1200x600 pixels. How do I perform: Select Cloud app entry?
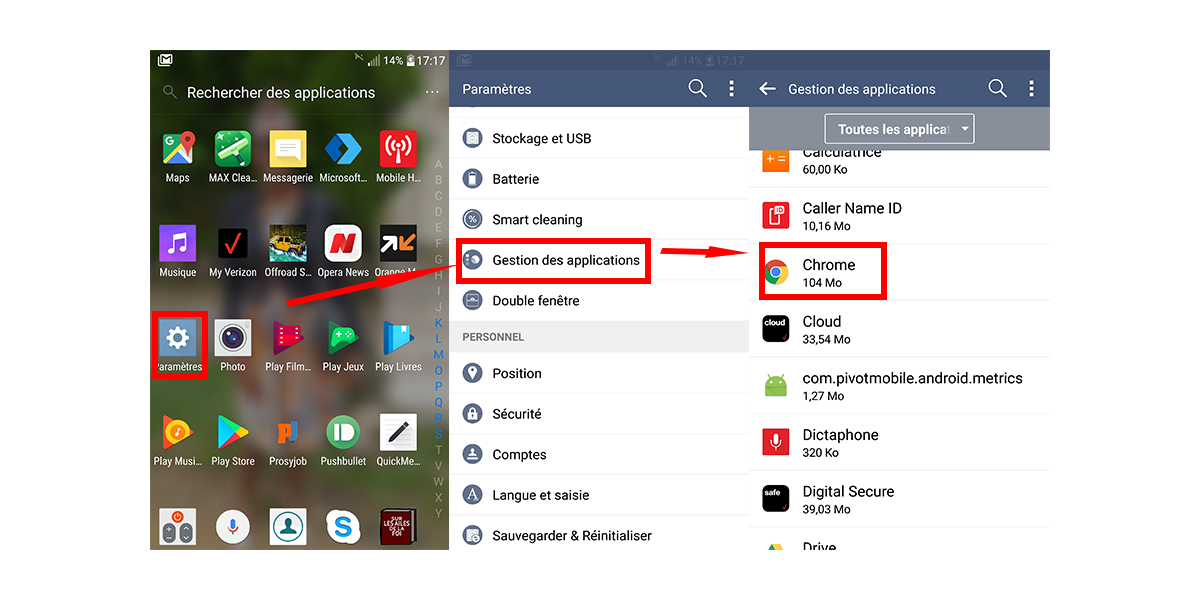[899, 329]
